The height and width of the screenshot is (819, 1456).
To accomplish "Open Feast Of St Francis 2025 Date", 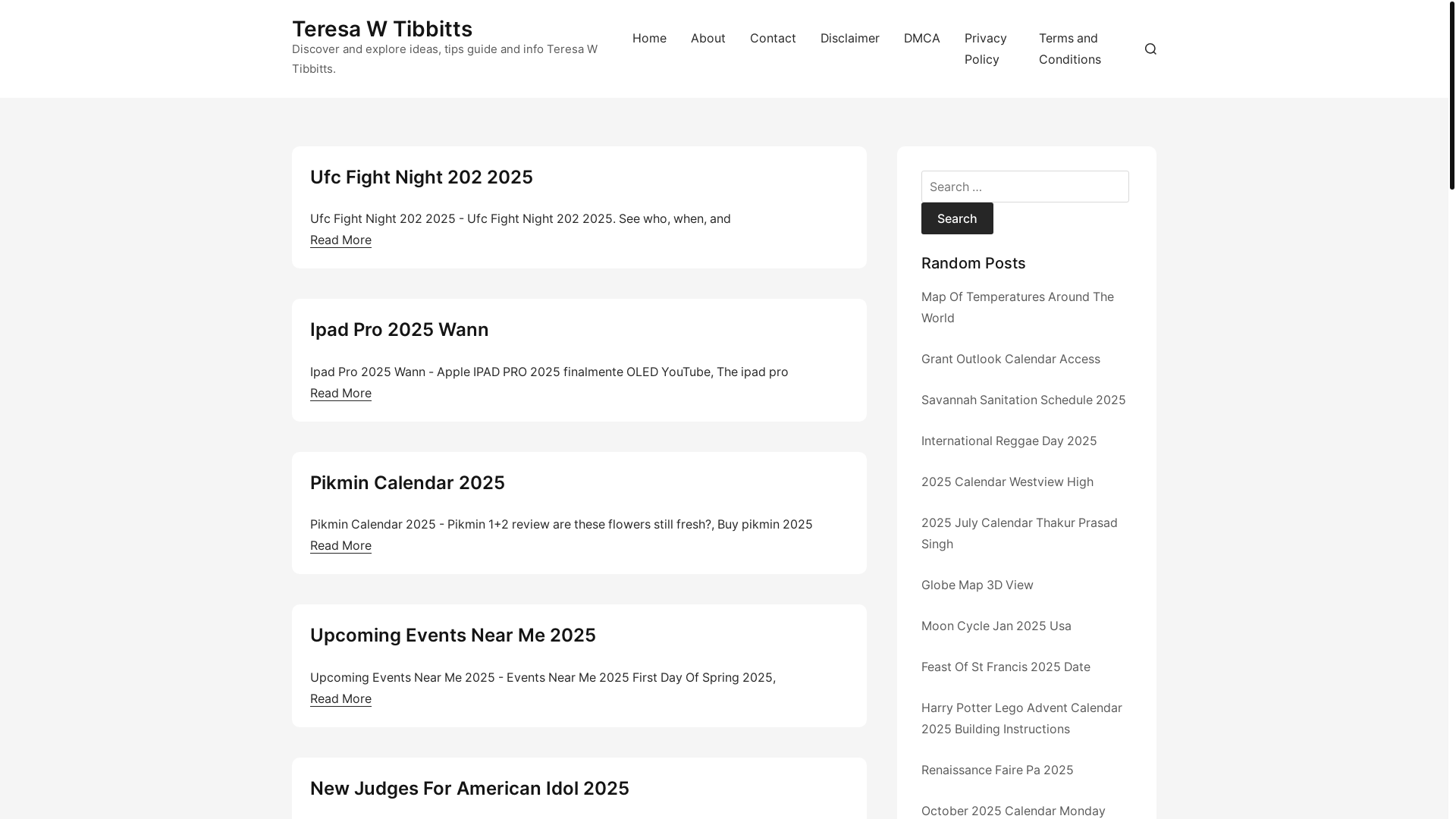I will (1006, 667).
